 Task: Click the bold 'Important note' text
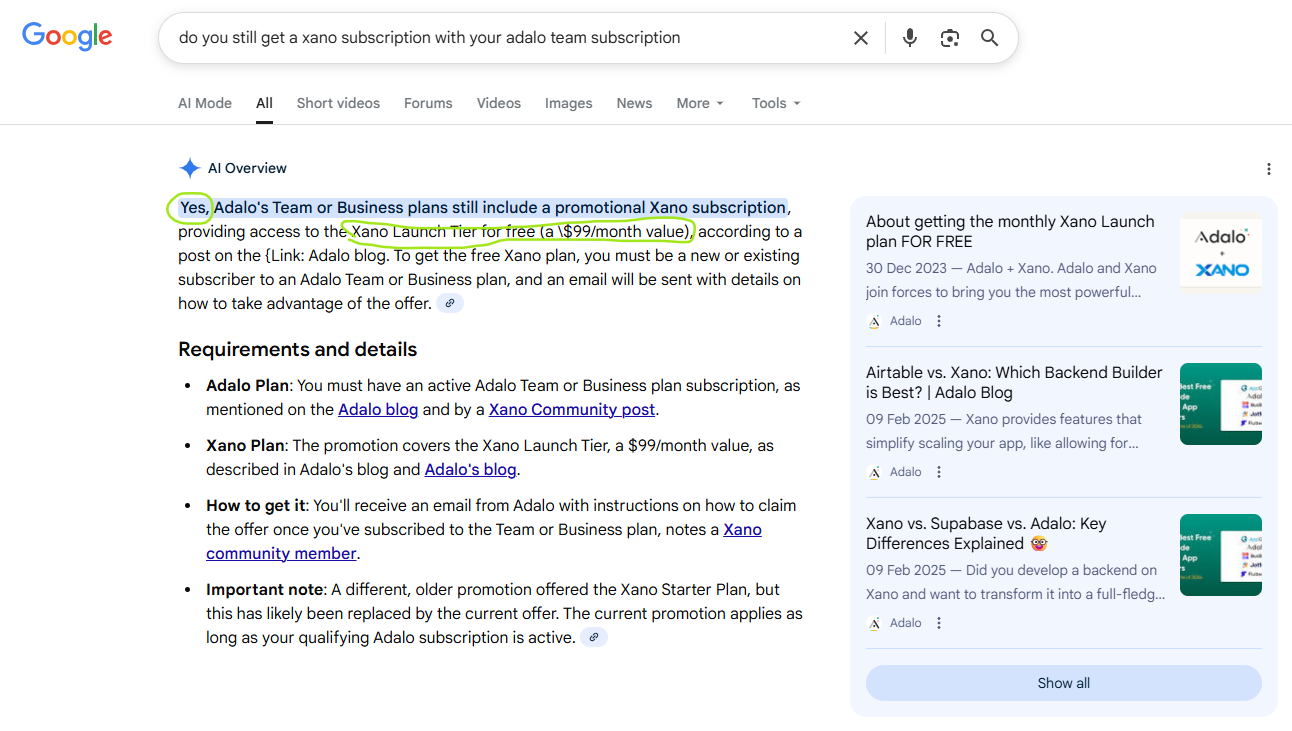pos(265,589)
